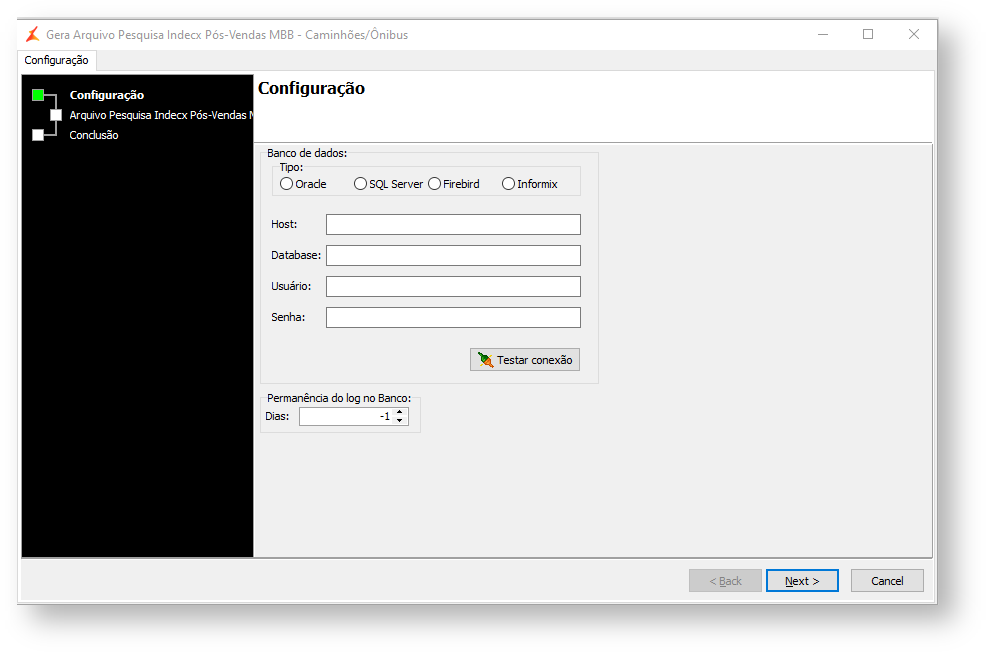
Task: Cancel the configuration wizard
Action: [x=887, y=581]
